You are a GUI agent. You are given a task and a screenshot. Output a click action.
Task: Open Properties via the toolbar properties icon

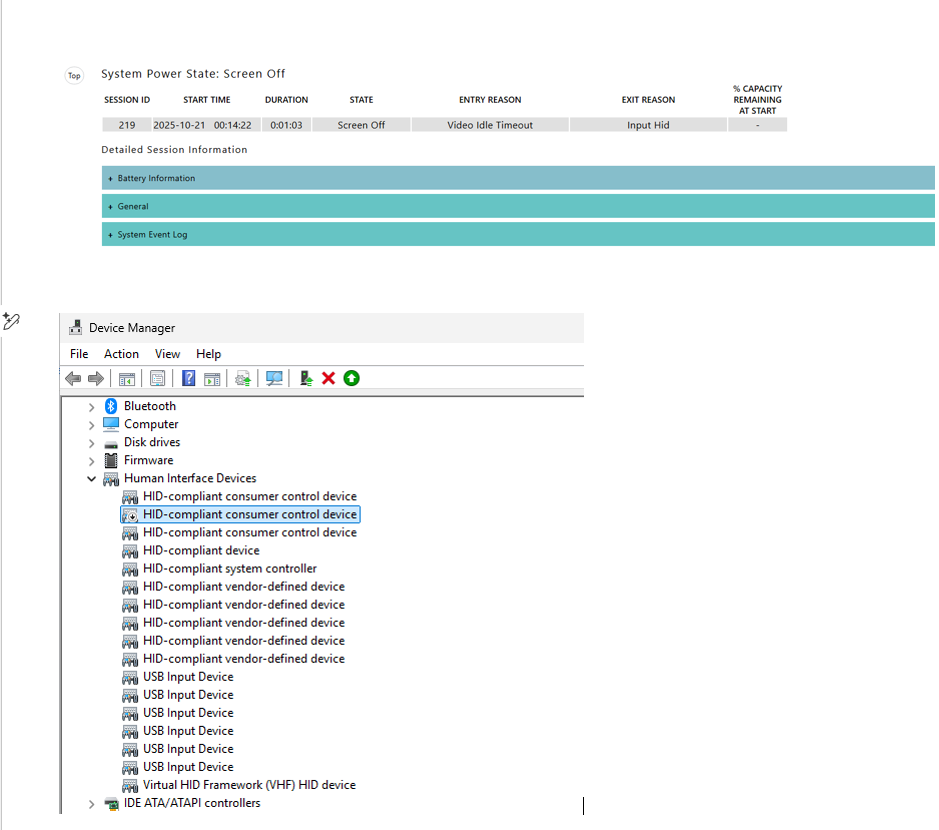[x=157, y=378]
